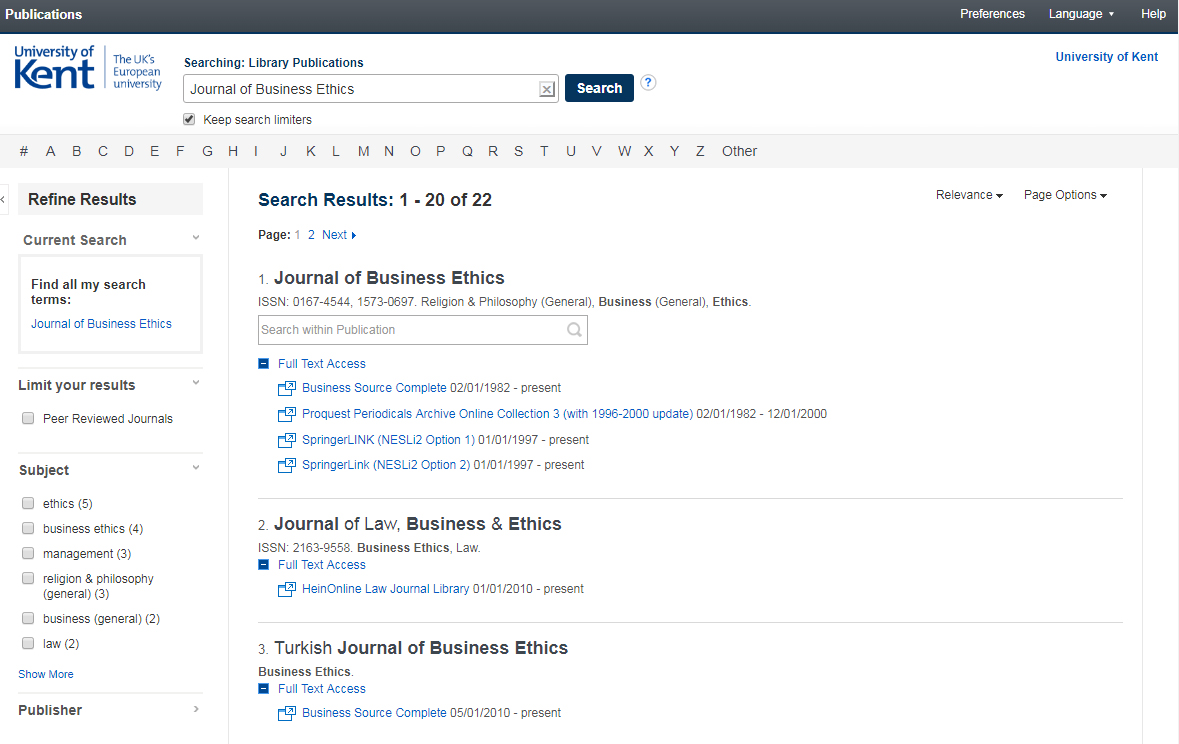The image size is (1179, 744).
Task: Open Preferences in top bar
Action: (992, 14)
